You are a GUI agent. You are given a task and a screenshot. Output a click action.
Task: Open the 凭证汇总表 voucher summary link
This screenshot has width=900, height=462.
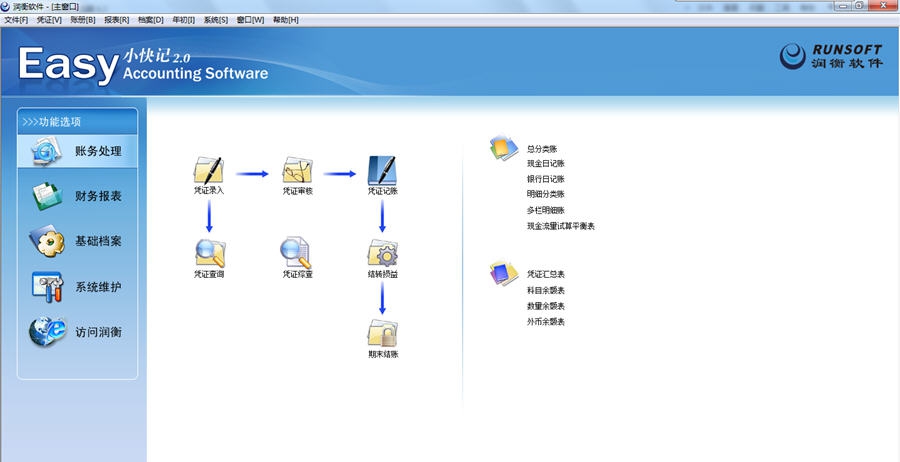(x=546, y=274)
